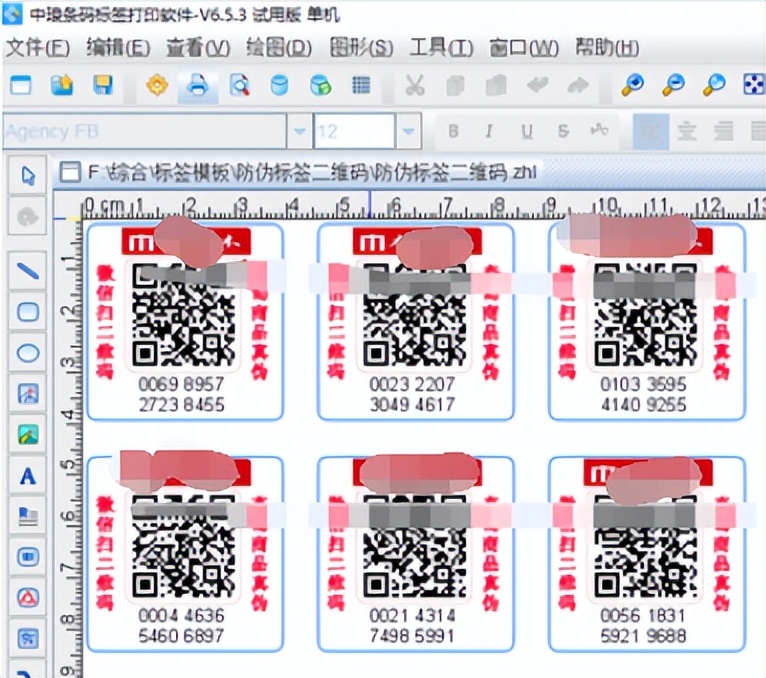The height and width of the screenshot is (678, 766).
Task: Open the 窗口(W) menu
Action: 524,48
